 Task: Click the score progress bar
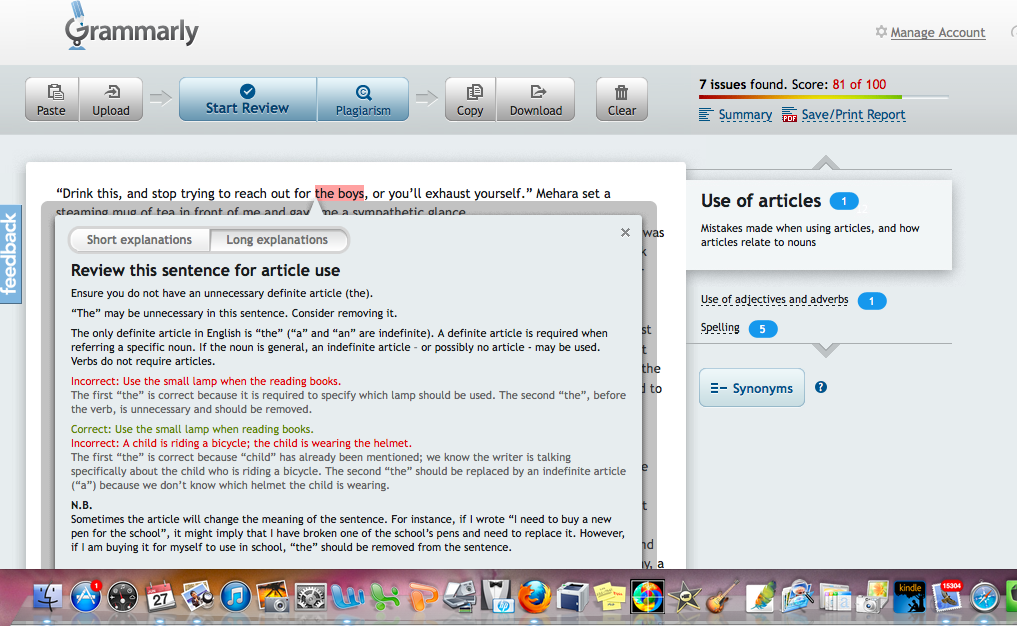click(824, 97)
